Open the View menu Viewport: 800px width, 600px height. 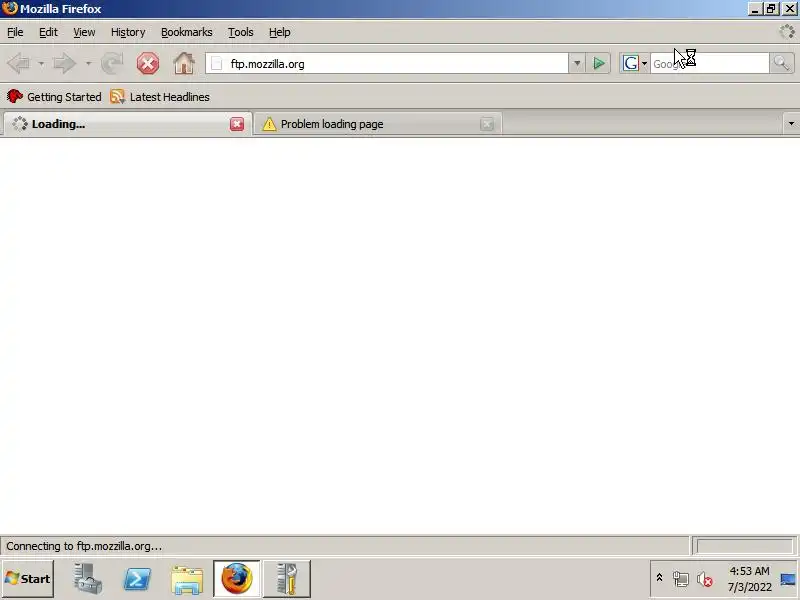[x=84, y=32]
